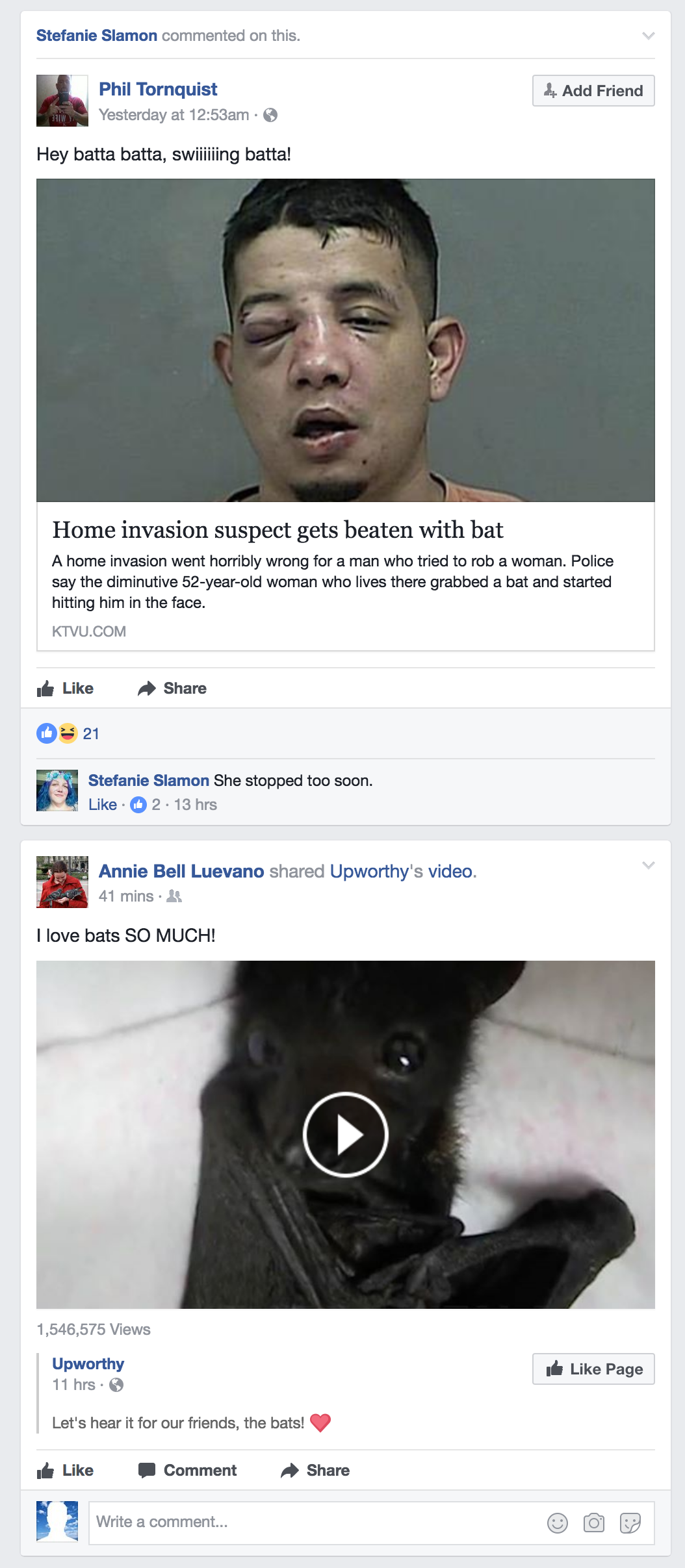Like the Upworthy page
This screenshot has width=685, height=1568.
593,1369
